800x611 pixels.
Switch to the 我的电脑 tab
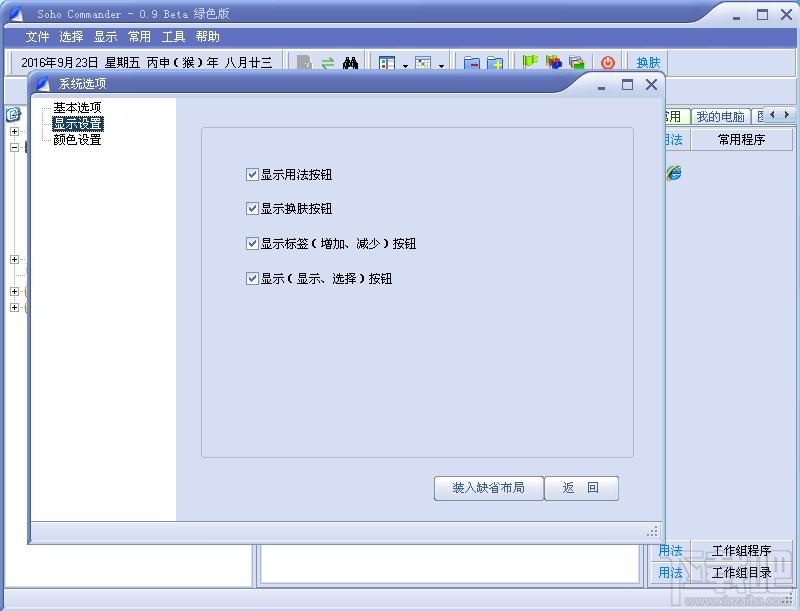tap(720, 117)
